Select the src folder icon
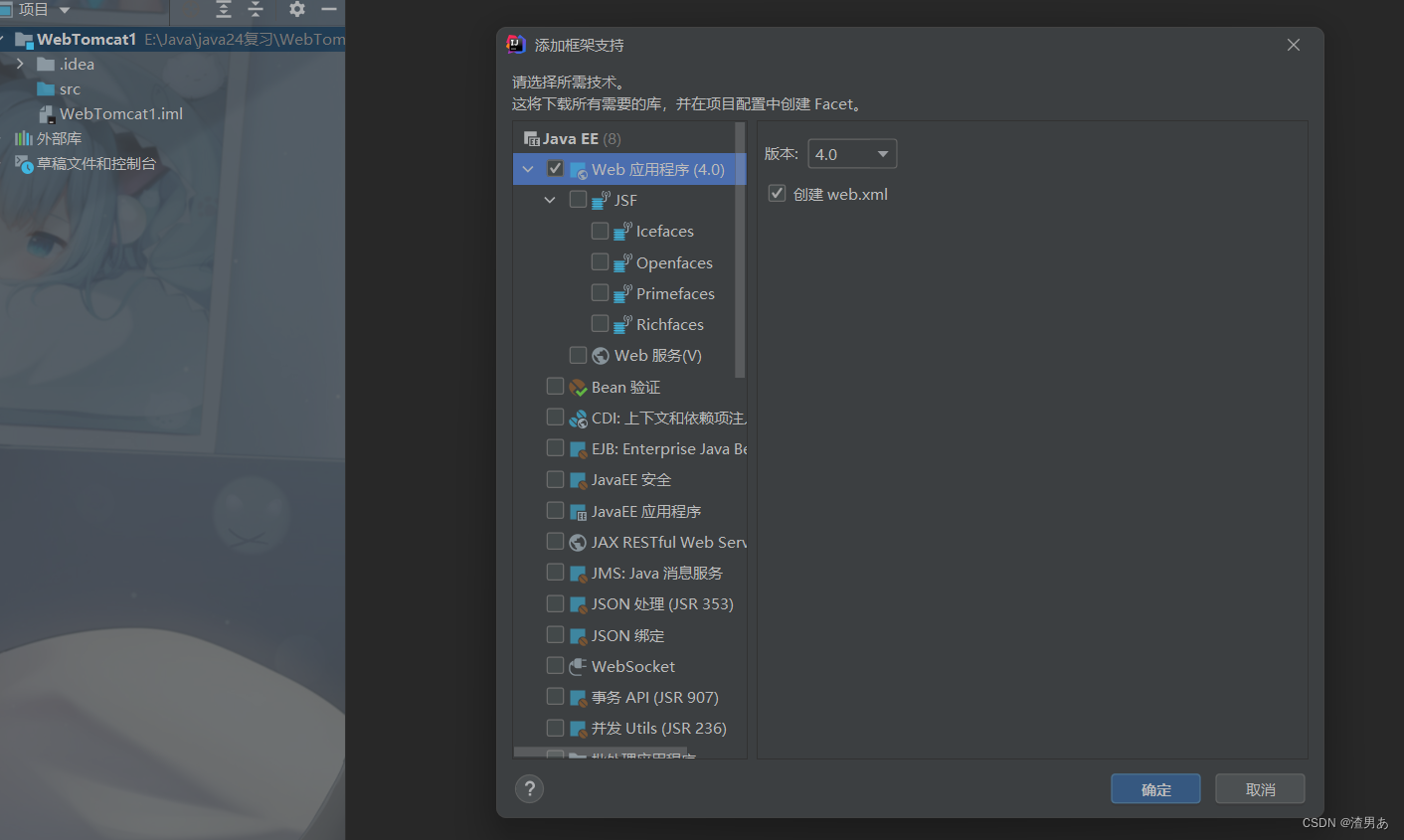The image size is (1404, 840). click(46, 88)
